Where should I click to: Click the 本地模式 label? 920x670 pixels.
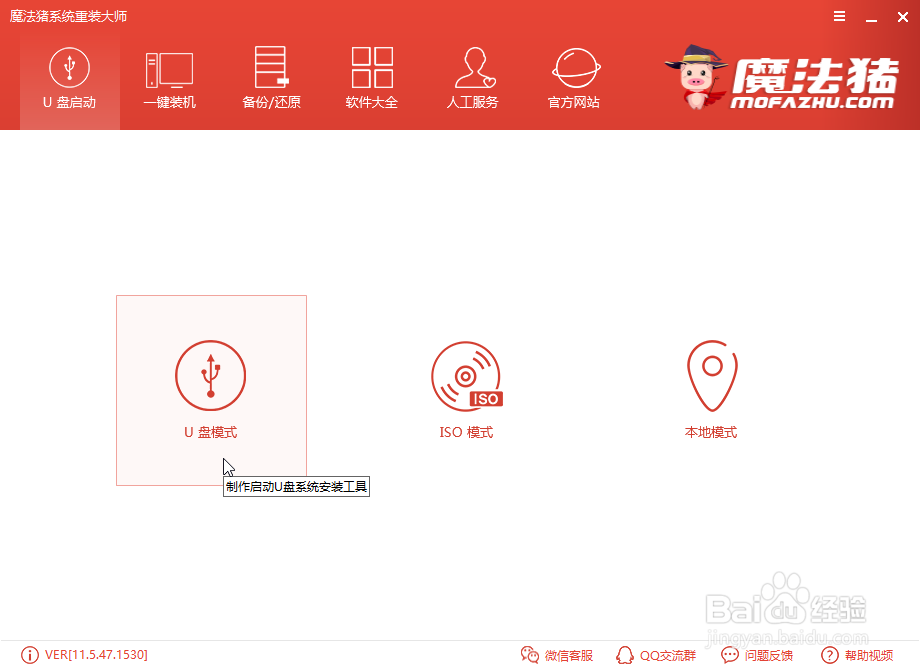(x=711, y=432)
